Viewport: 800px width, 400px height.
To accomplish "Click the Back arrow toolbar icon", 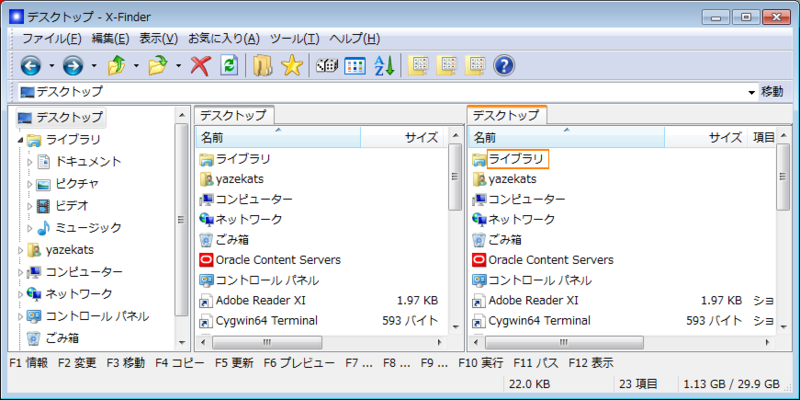I will click(31, 66).
